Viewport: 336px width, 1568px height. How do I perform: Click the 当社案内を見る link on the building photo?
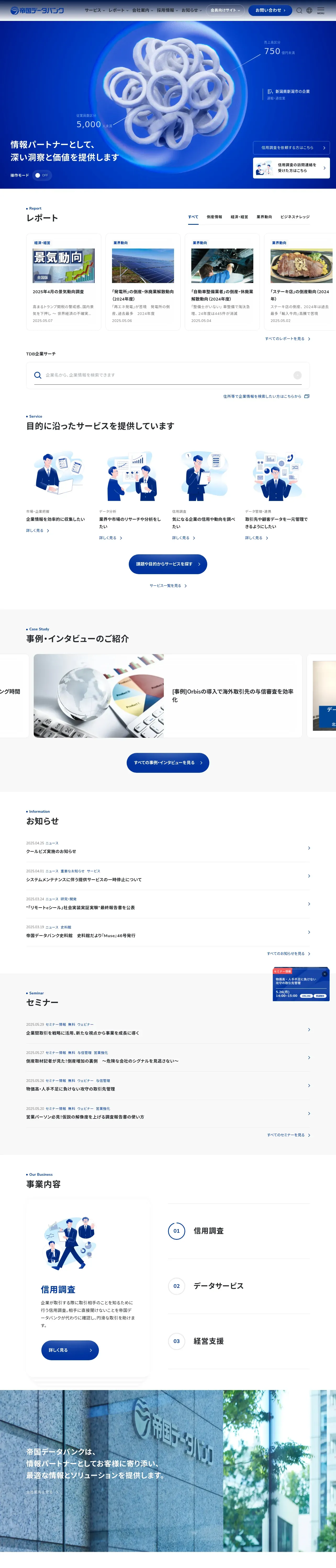[x=42, y=1492]
